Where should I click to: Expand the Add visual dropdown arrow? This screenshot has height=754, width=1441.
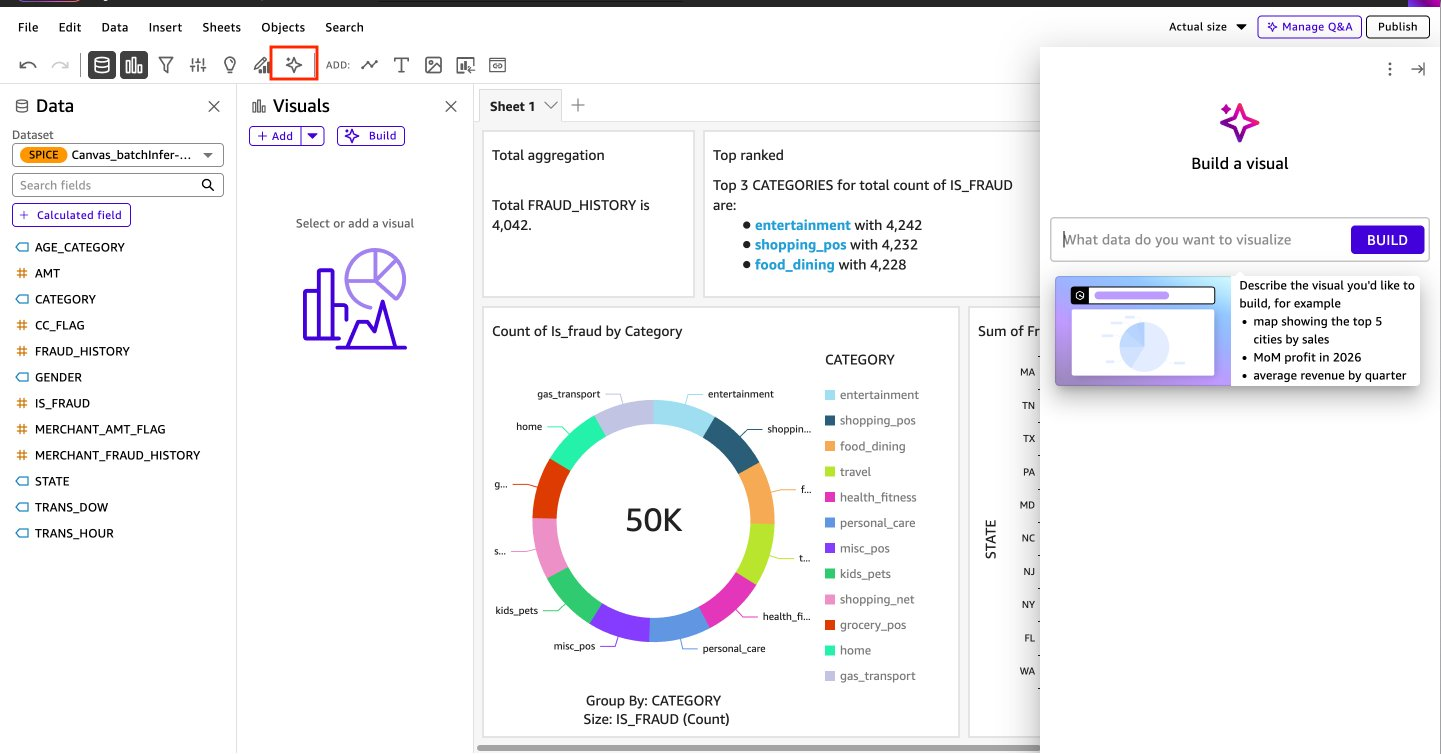313,136
